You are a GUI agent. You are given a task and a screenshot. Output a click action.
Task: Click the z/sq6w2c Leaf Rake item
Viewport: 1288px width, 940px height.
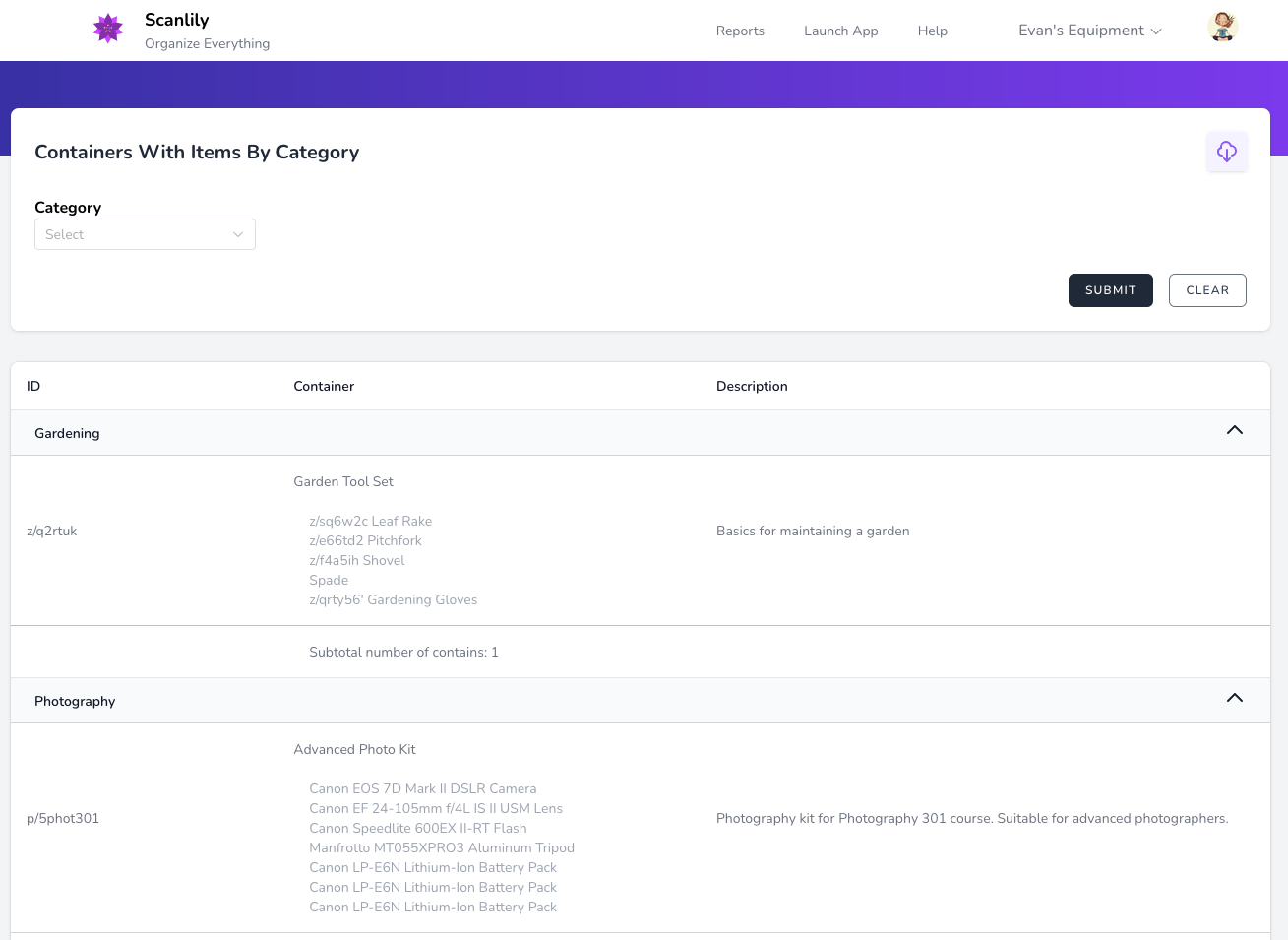[370, 521]
